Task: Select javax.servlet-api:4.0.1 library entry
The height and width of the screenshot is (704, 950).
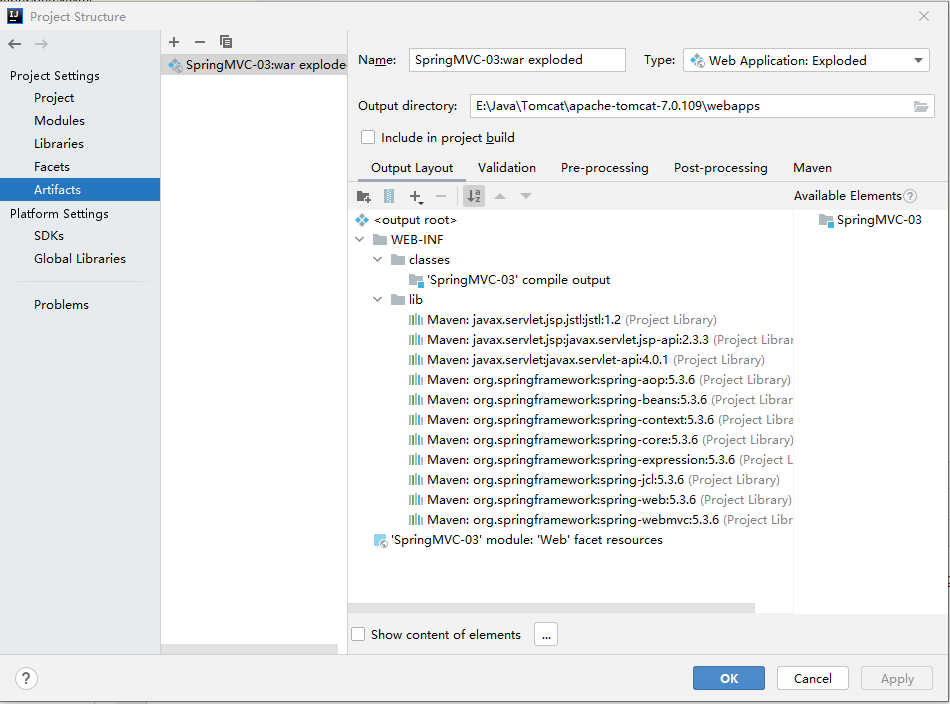Action: click(586, 360)
